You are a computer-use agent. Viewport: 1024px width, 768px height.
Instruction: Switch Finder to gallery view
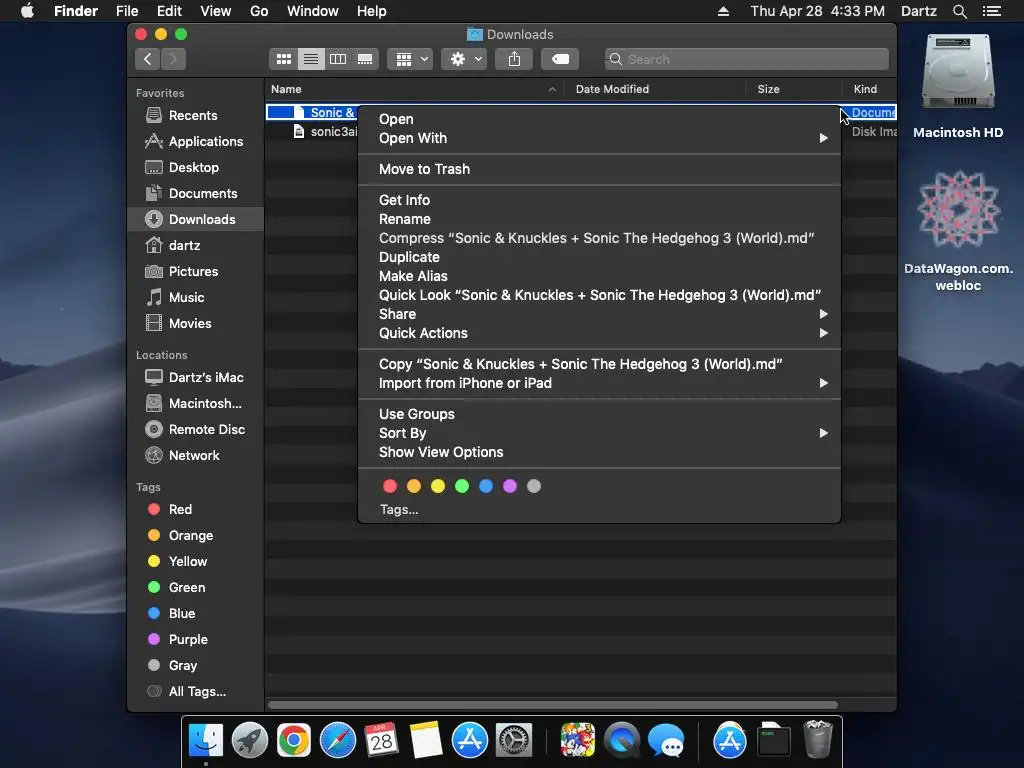click(365, 59)
